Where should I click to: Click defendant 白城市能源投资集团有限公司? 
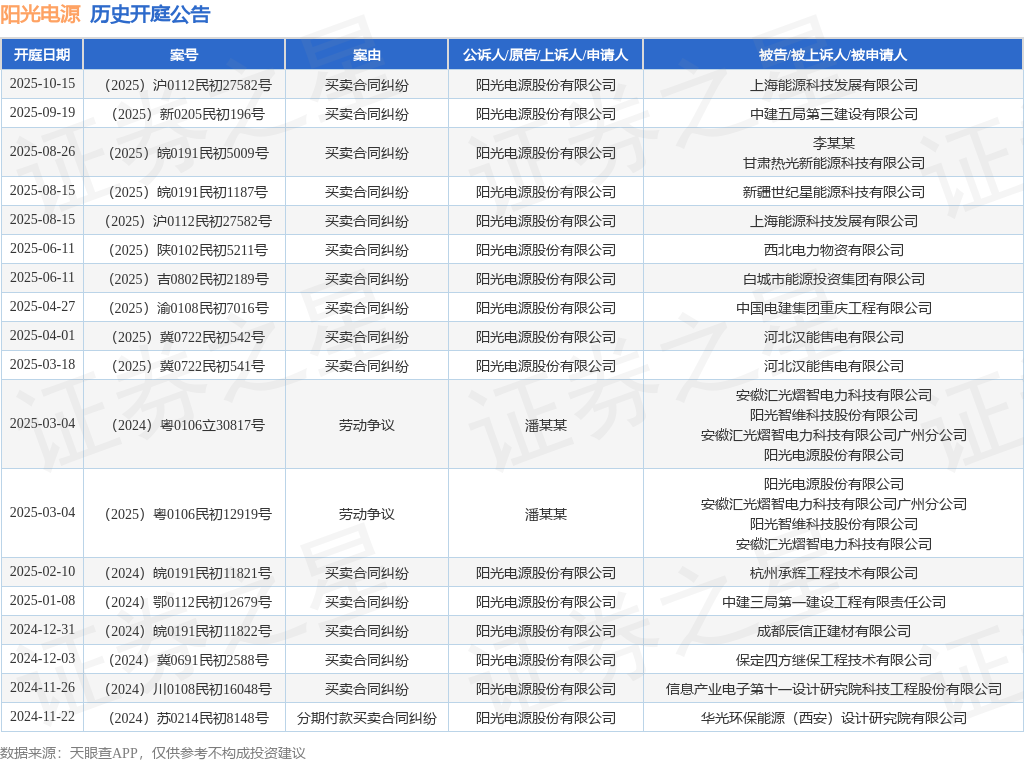click(x=834, y=279)
